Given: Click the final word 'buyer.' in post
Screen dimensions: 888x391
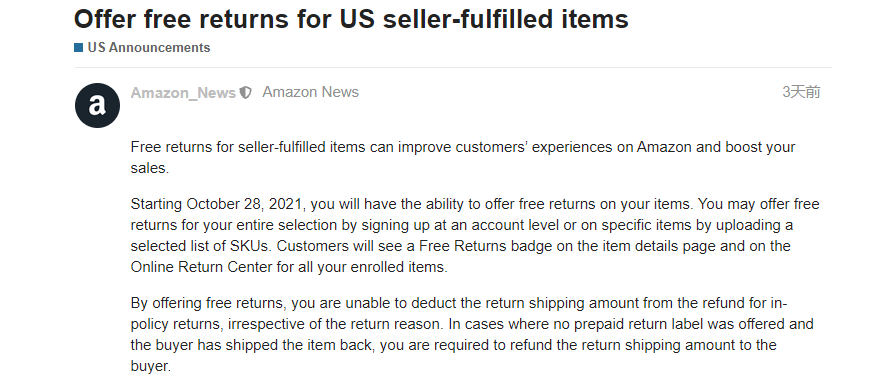Looking at the screenshot, I should pos(151,366).
